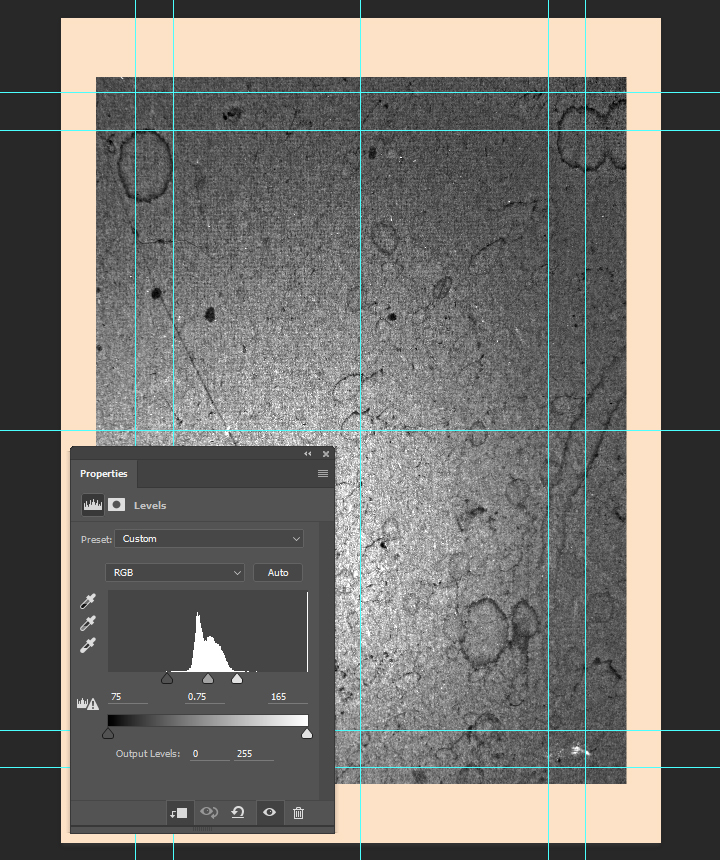Image resolution: width=720 pixels, height=860 pixels.
Task: Click the "Levels" title text
Action: [150, 505]
